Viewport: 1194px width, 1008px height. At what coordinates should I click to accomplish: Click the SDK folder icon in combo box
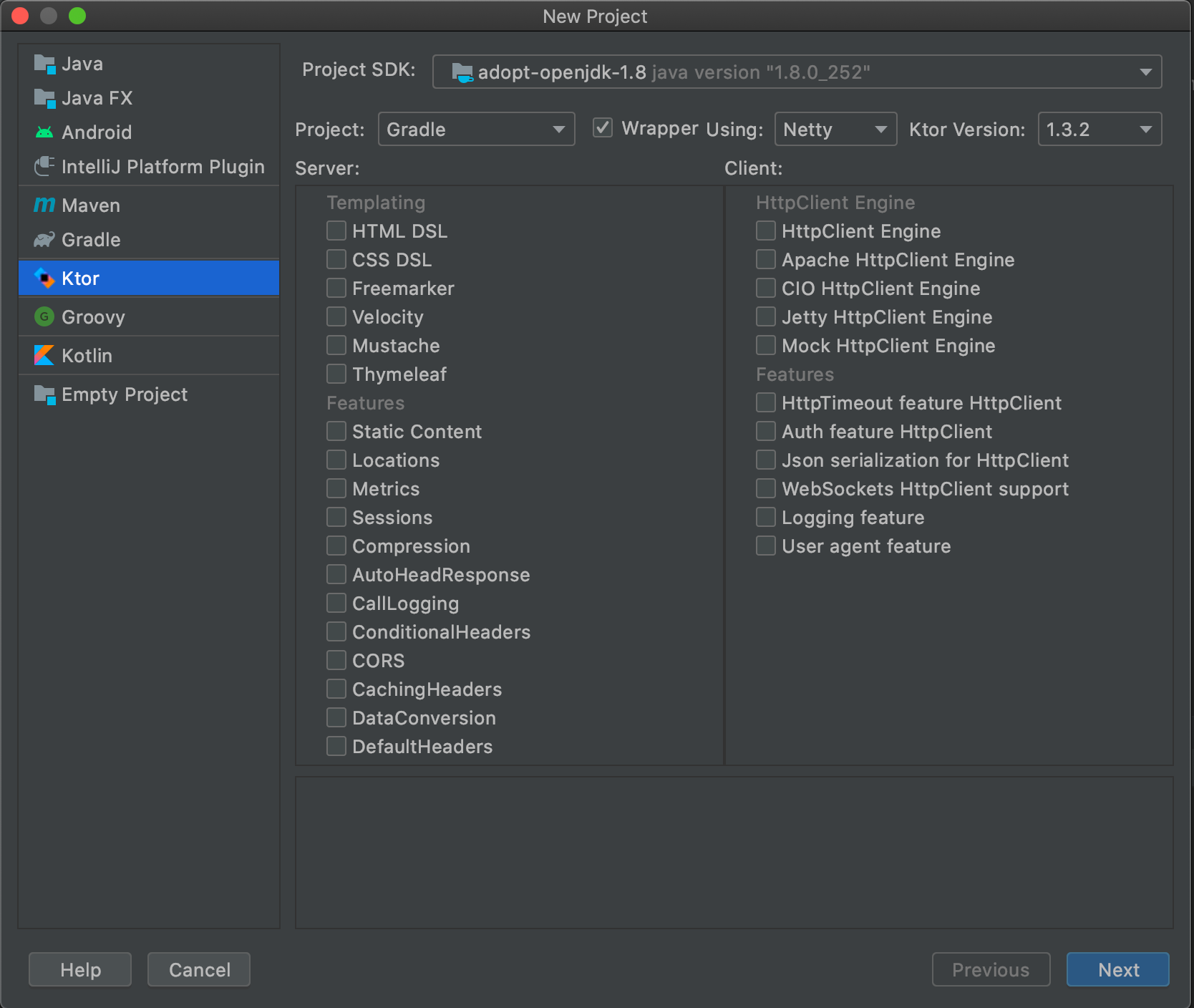tap(462, 72)
